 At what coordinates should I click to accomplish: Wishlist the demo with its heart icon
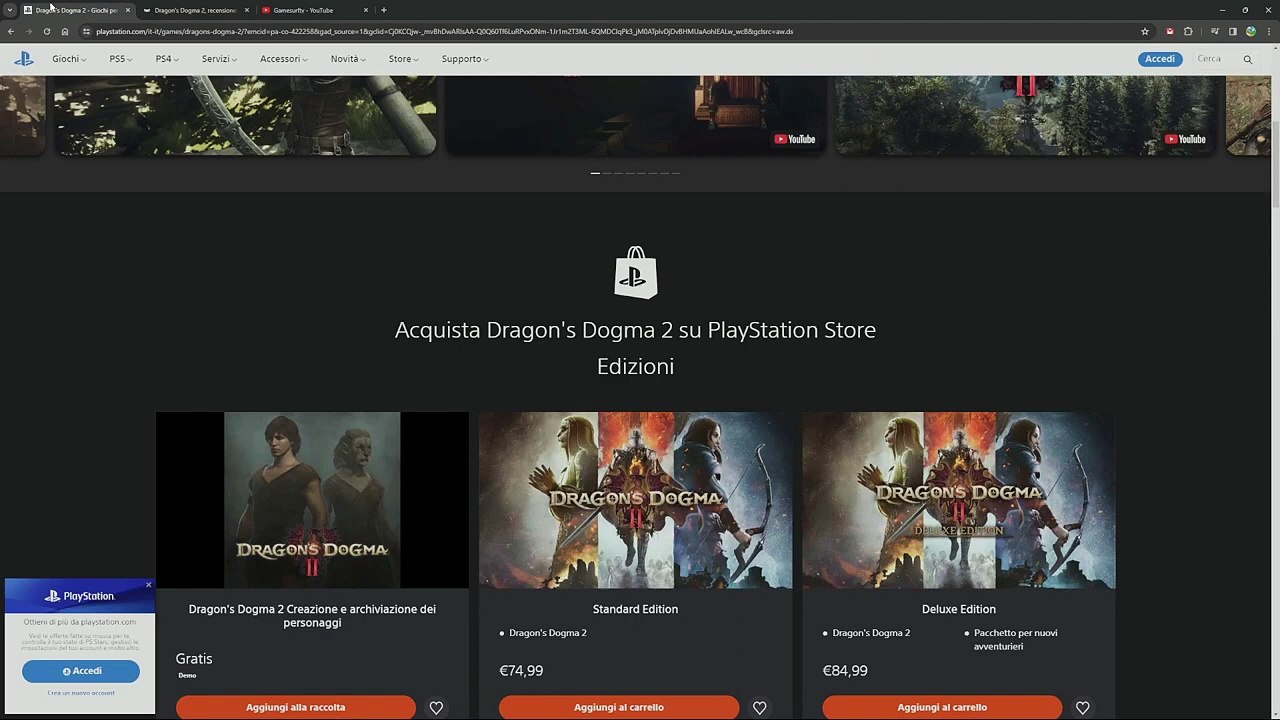[x=436, y=707]
